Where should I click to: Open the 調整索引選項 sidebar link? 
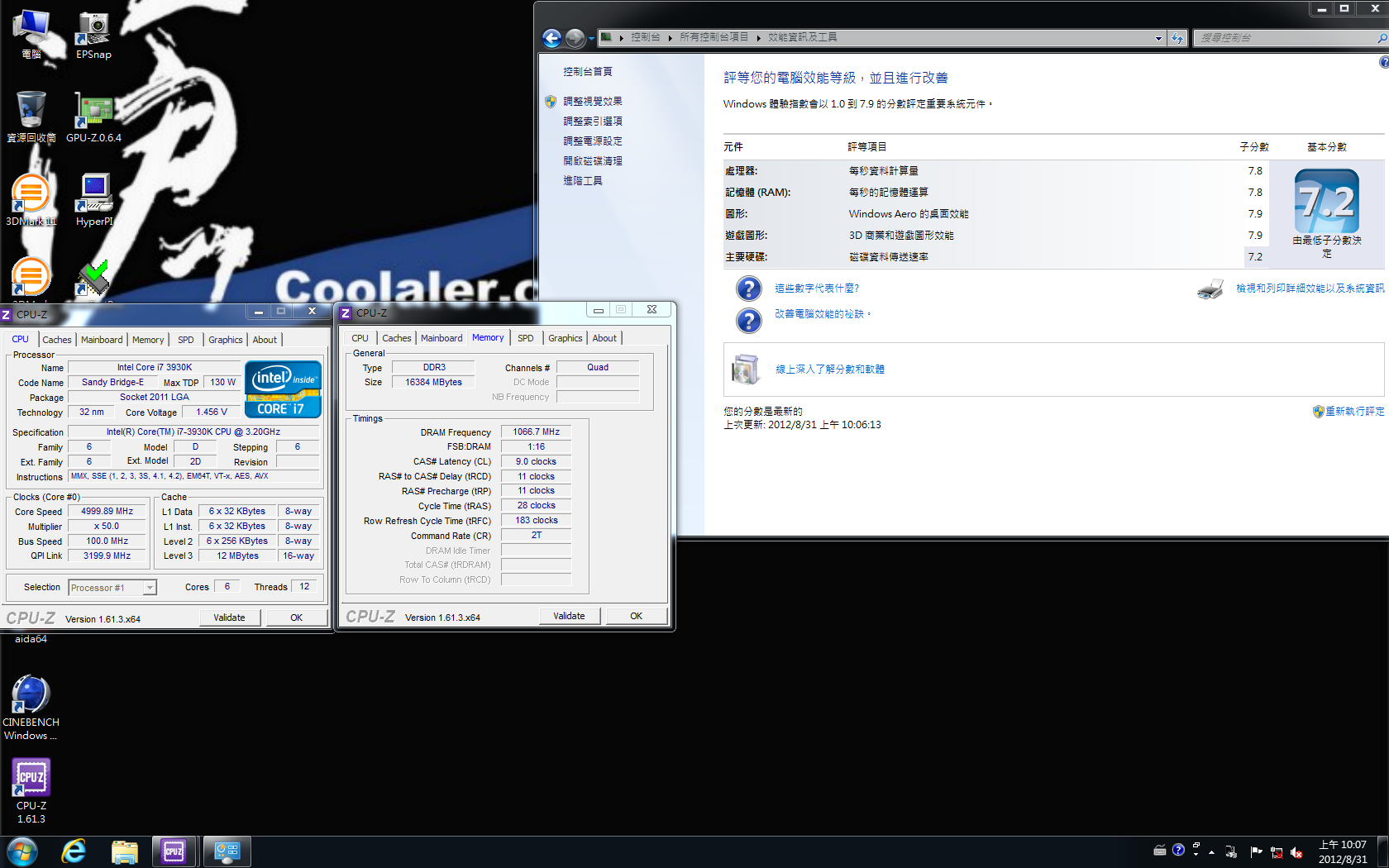(x=593, y=122)
